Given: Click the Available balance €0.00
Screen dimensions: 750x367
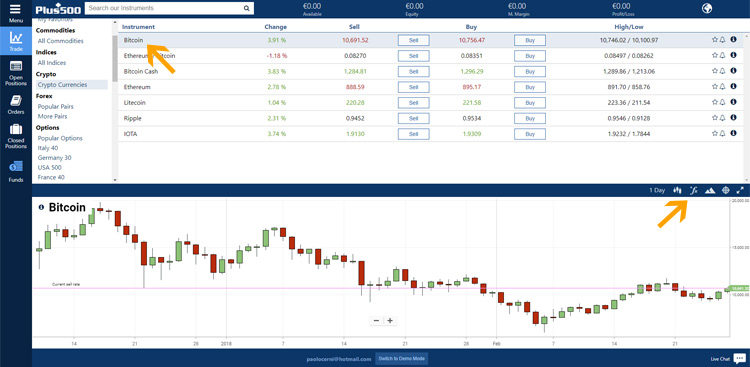Looking at the screenshot, I should [x=312, y=6].
